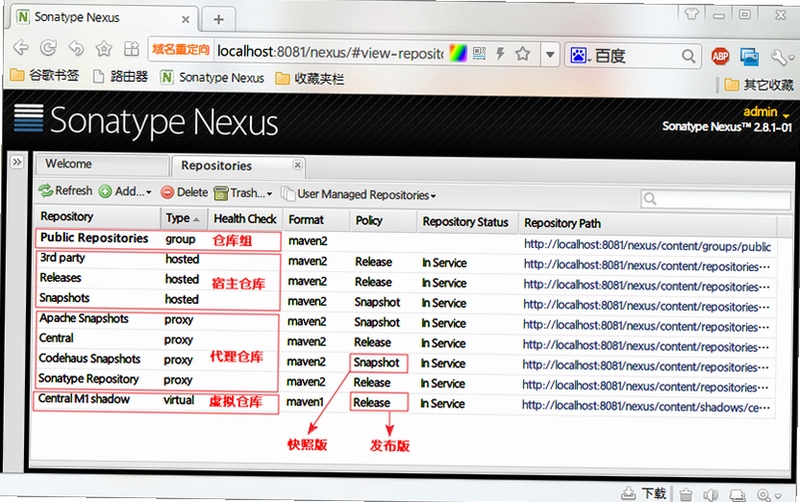Select the Sonatype Repository row
This screenshot has width=800, height=502.
[x=405, y=382]
